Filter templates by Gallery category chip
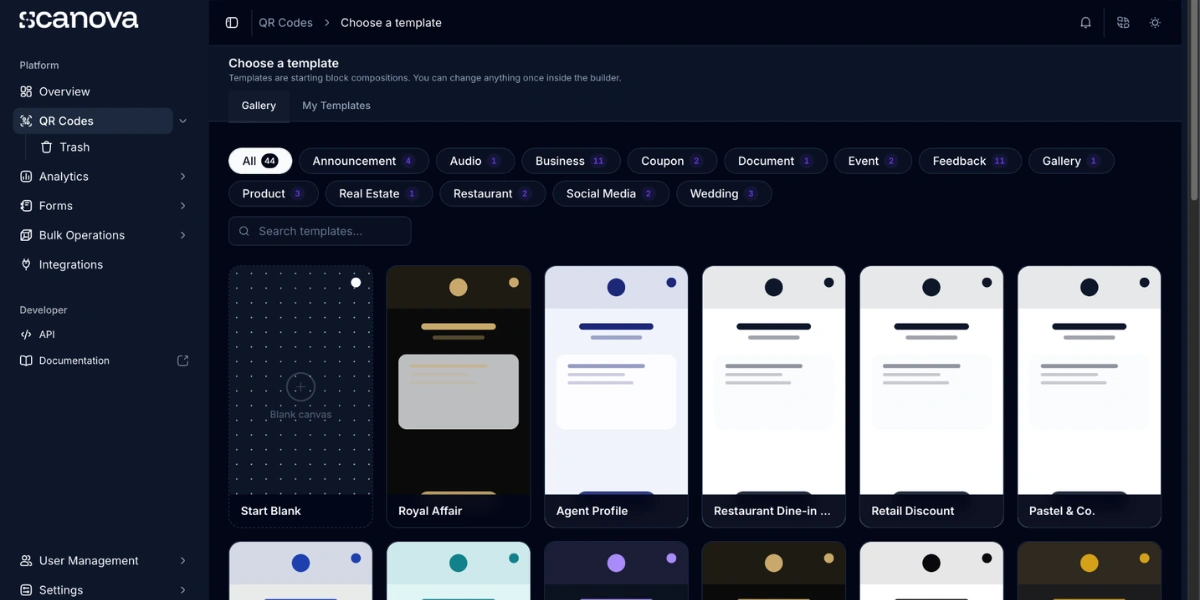1200x600 pixels. [x=1071, y=161]
